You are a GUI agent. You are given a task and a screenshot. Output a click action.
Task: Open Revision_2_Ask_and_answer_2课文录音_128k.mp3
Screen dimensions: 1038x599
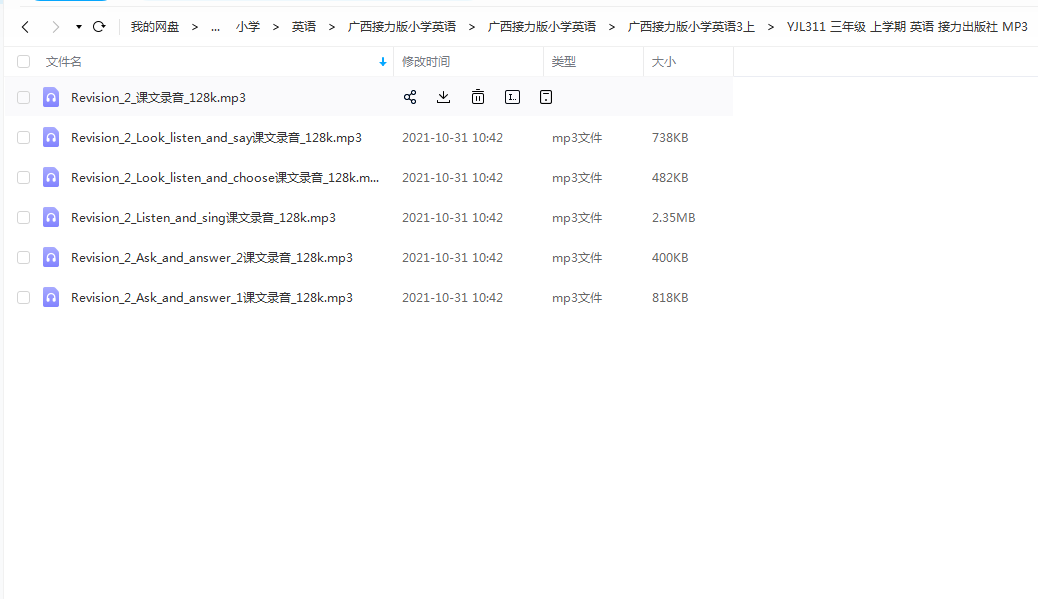(x=212, y=257)
